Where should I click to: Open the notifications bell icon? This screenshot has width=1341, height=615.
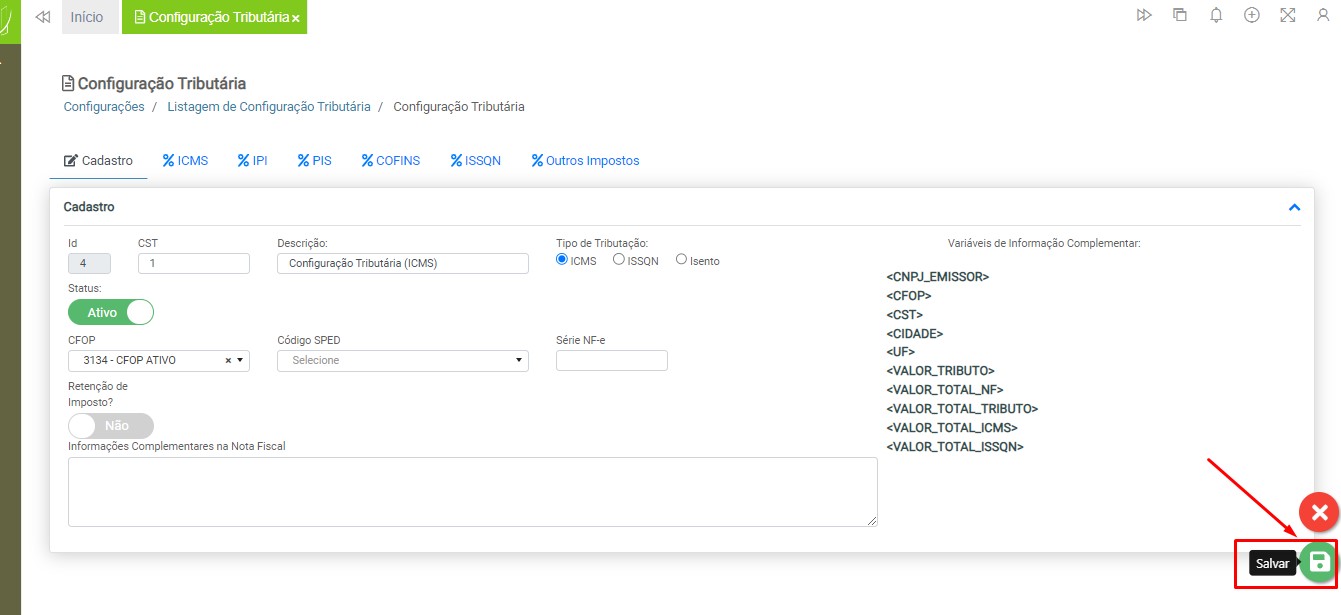coord(1216,15)
